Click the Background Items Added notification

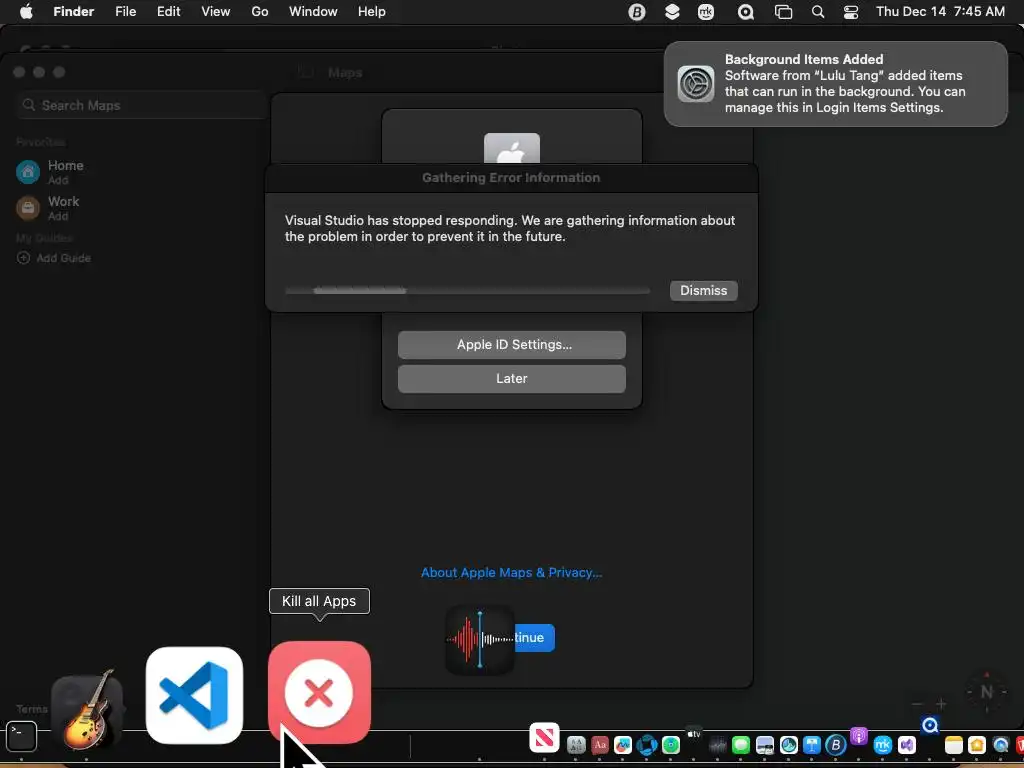[x=835, y=84]
